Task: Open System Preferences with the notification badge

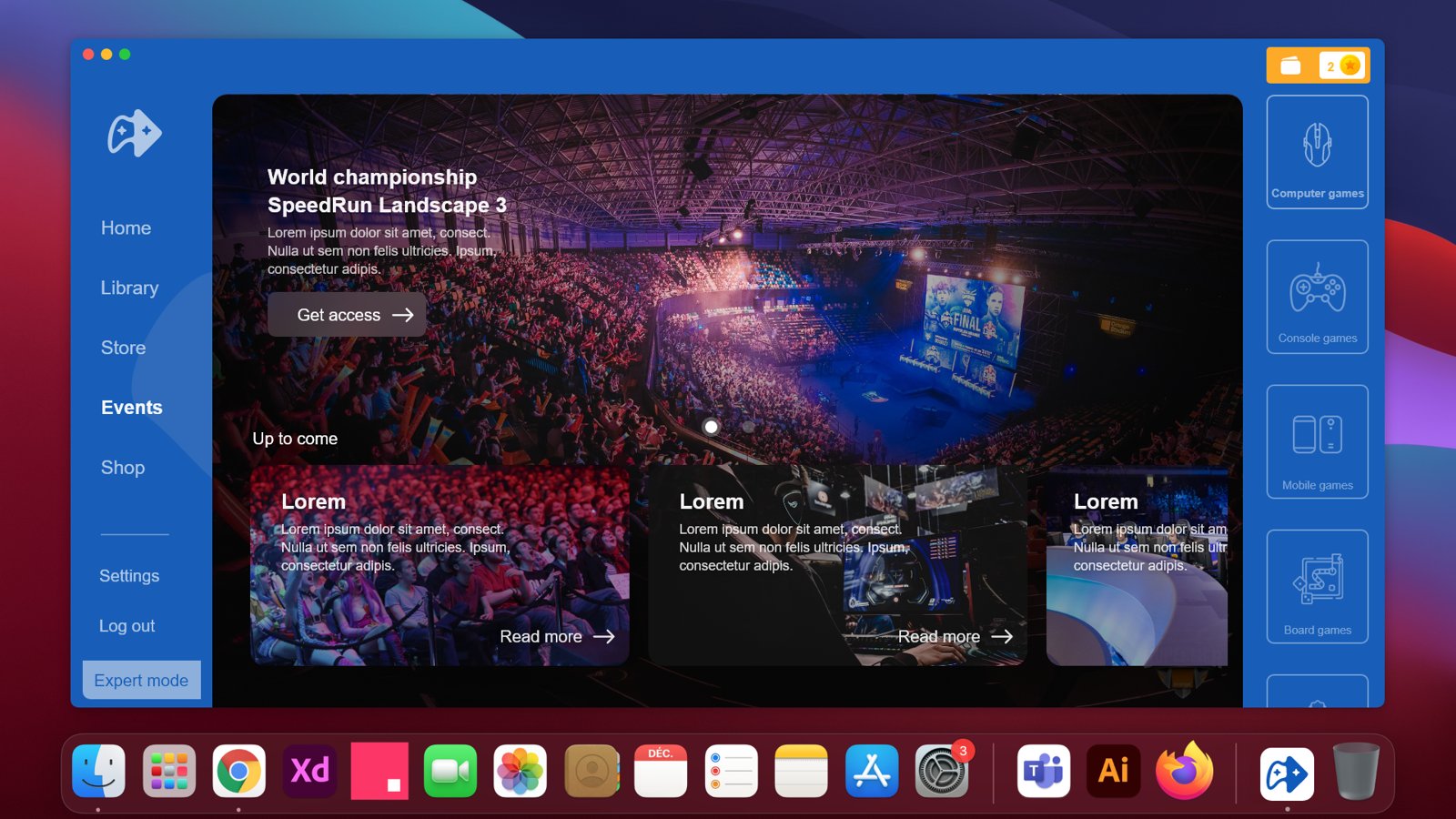Action: coord(942,771)
